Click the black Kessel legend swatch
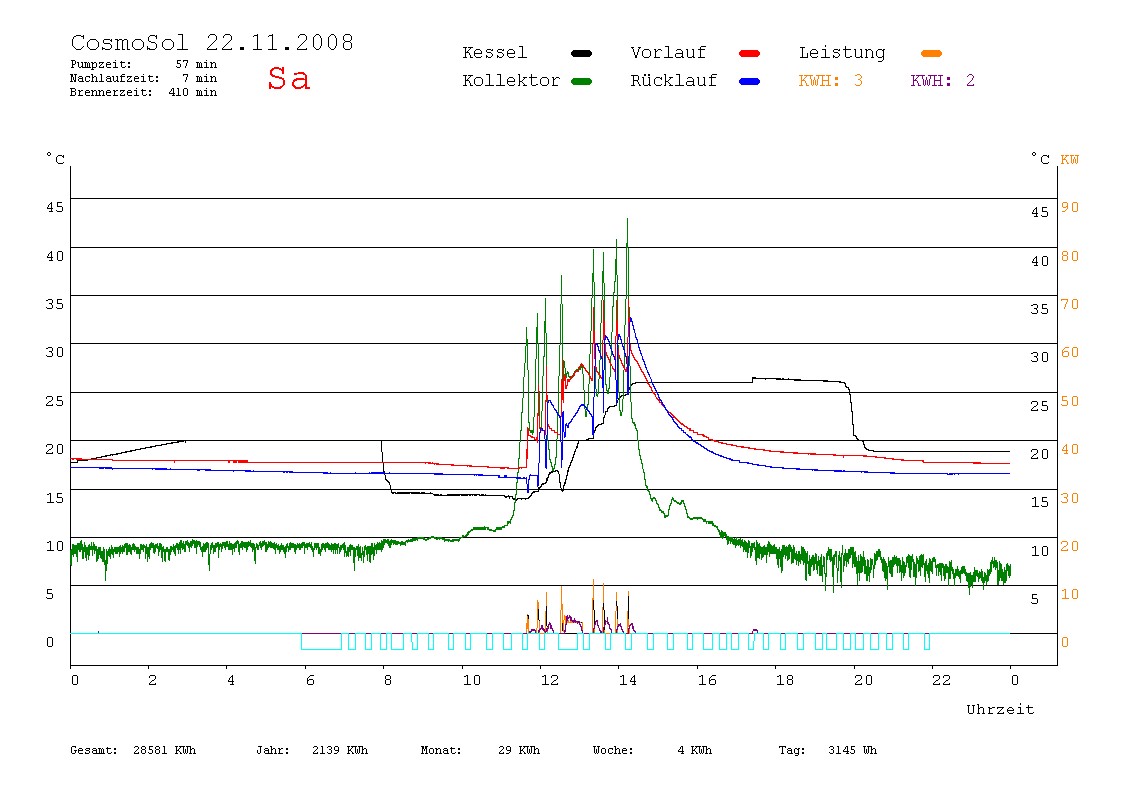 tap(581, 53)
